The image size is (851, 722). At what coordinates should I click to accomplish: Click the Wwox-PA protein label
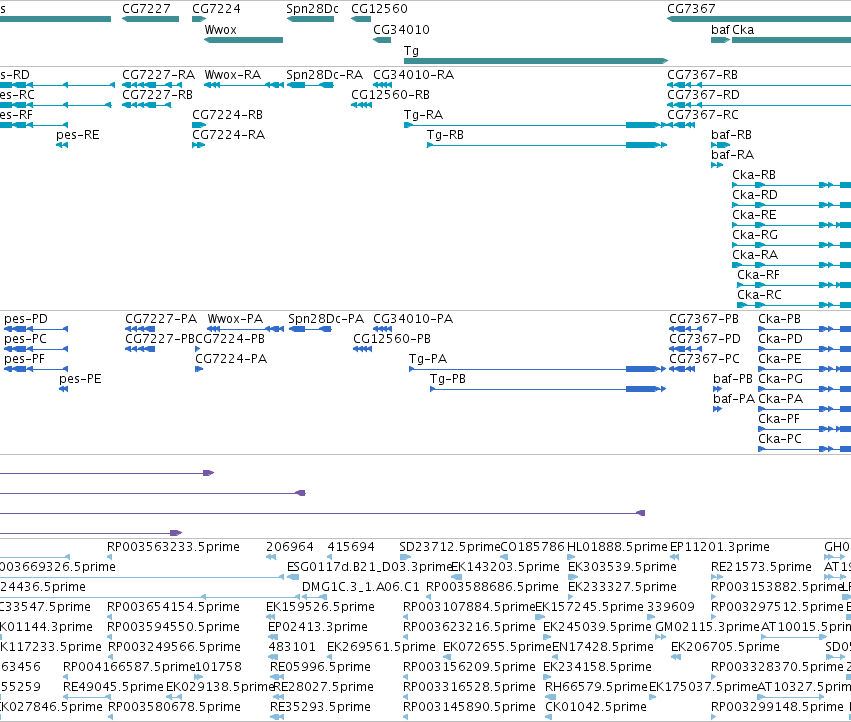(x=235, y=319)
